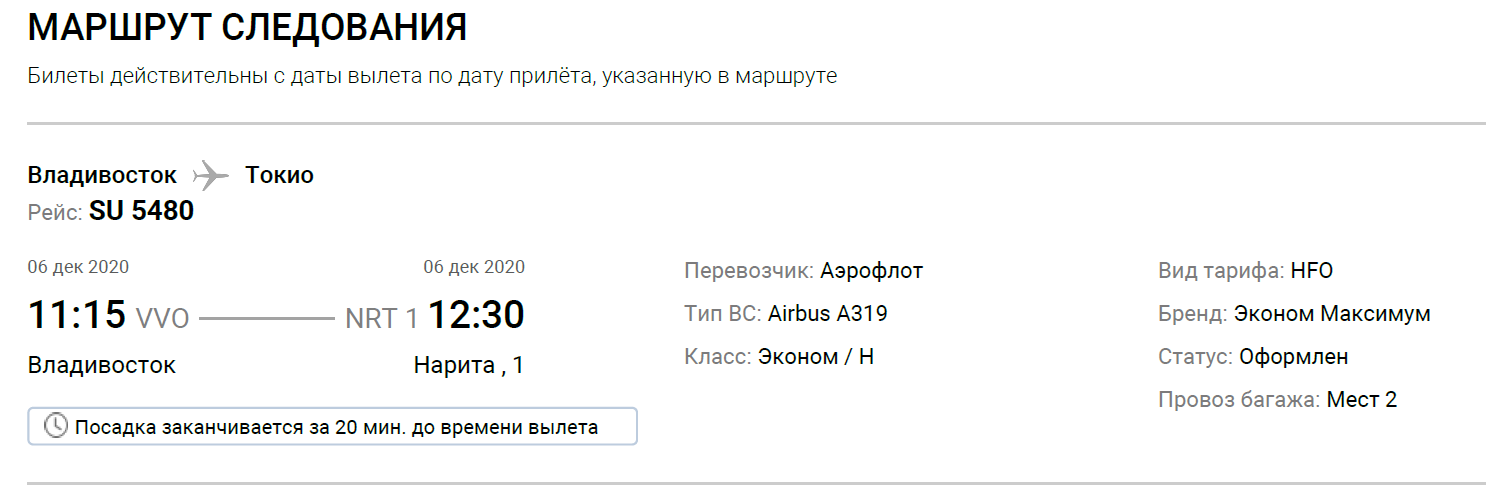
Task: Click the МАРШРУТ СЛЕДОВАНИЯ heading
Action: click(x=247, y=28)
